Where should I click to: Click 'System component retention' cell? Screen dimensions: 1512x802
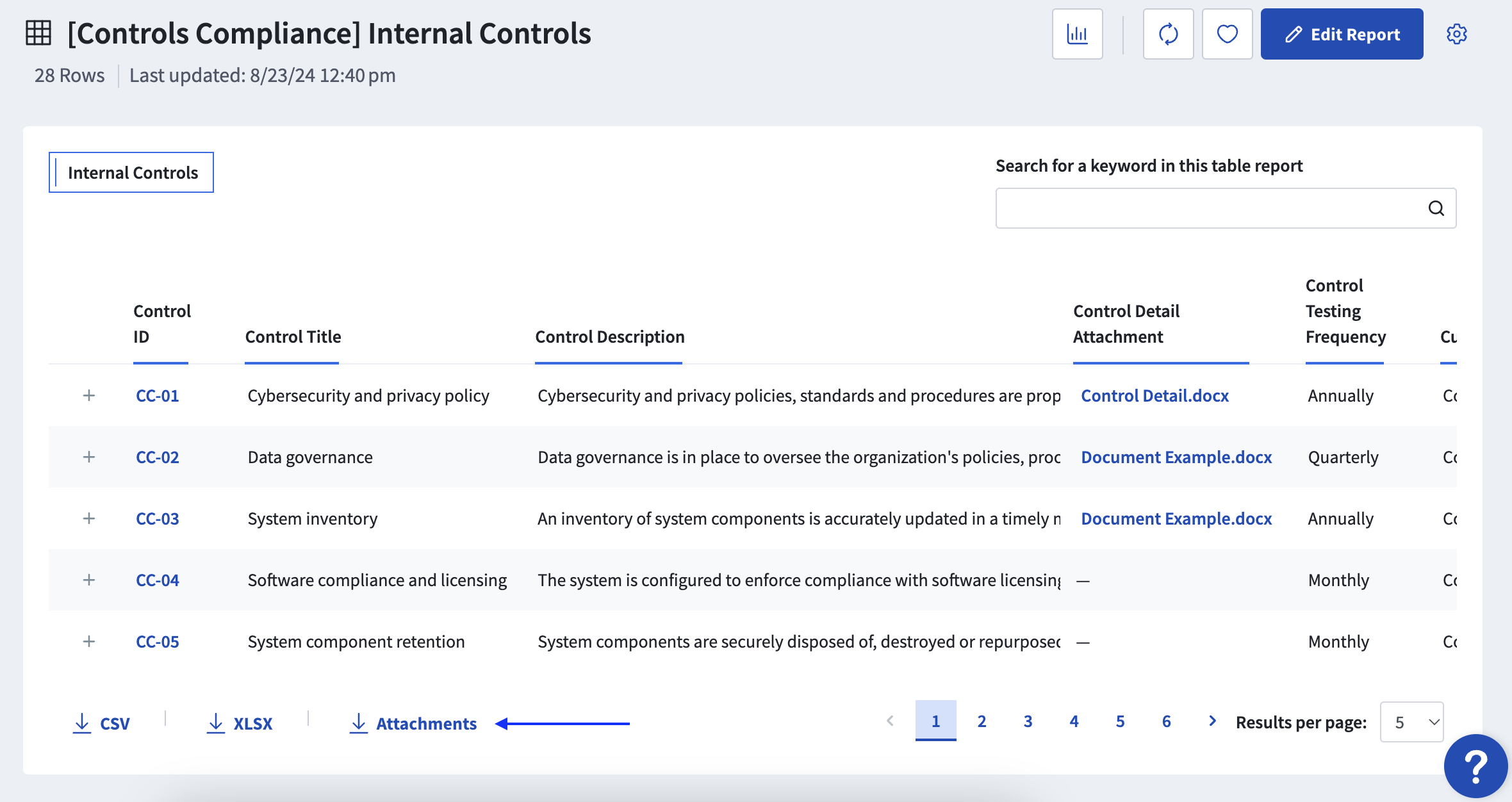tap(356, 642)
